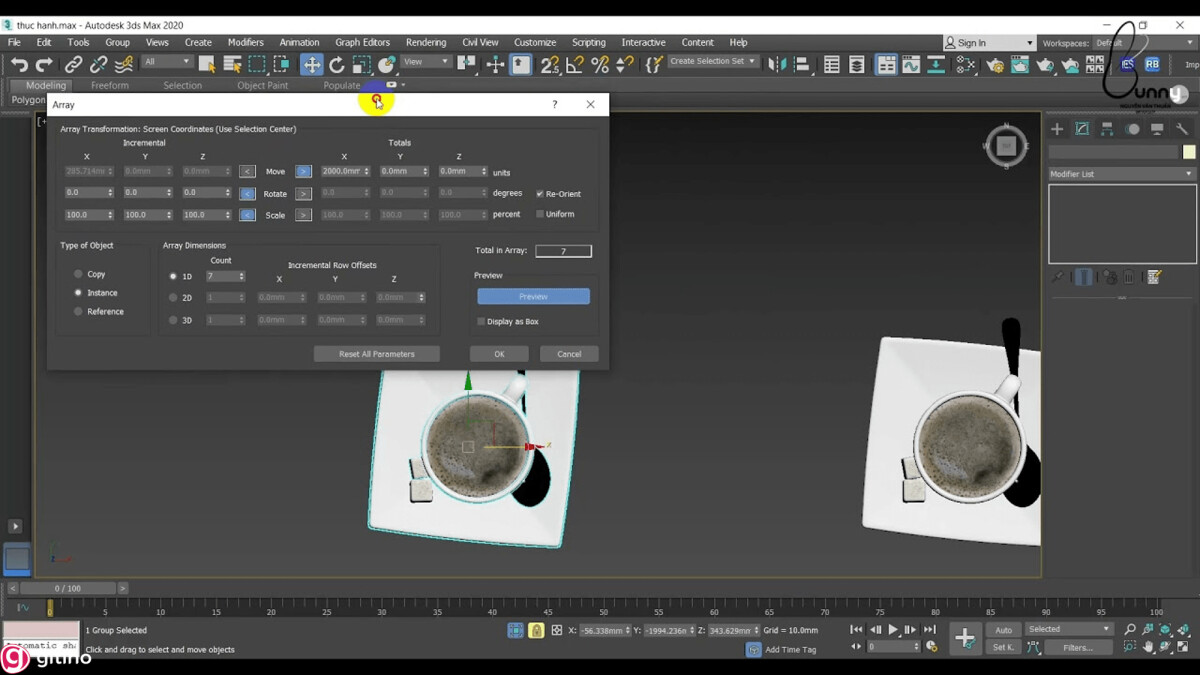
Task: Open the Workspaces dropdown
Action: point(1145,42)
